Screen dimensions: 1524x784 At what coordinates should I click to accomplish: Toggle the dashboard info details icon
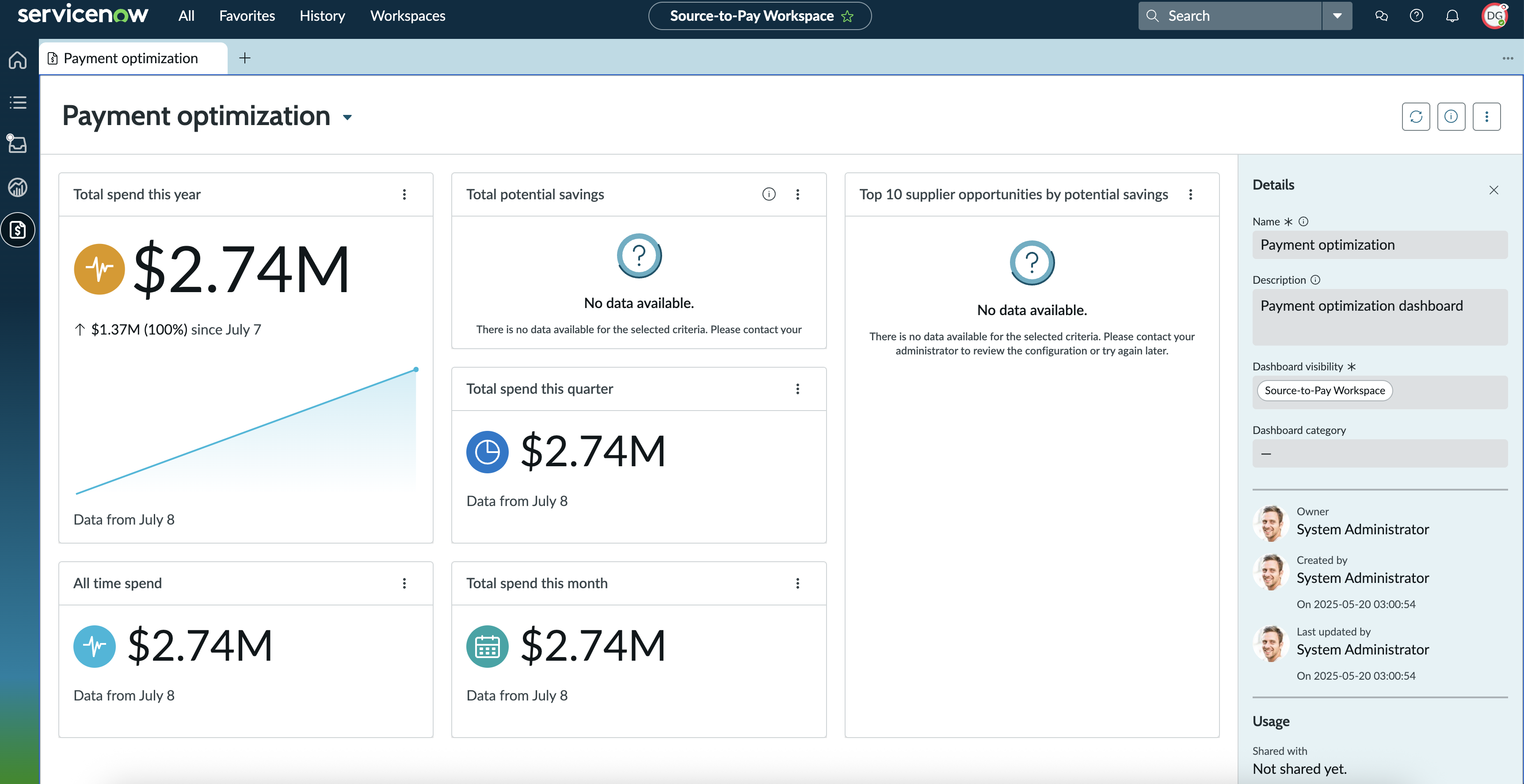coord(1451,117)
